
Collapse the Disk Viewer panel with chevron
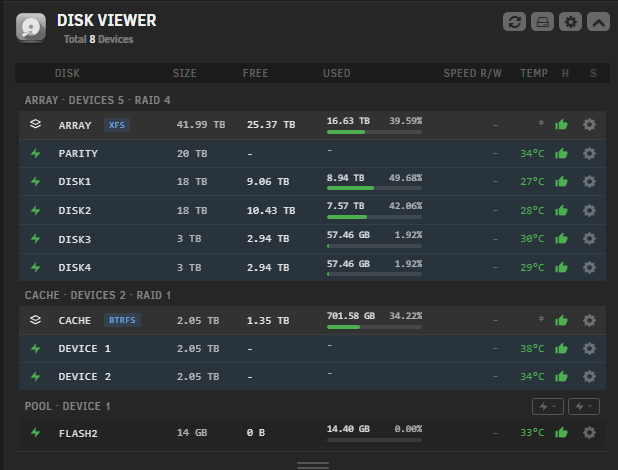tap(598, 22)
